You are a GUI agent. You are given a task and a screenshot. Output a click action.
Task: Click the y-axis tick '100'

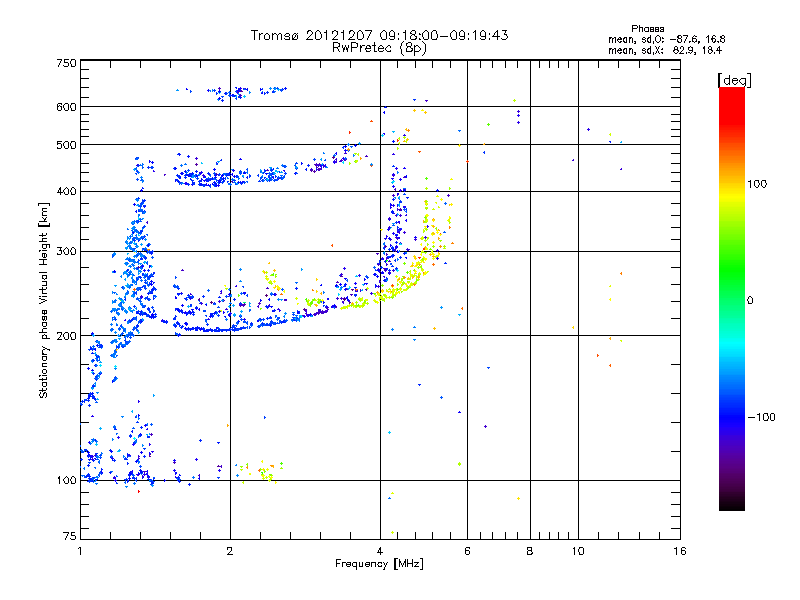pyautogui.click(x=66, y=480)
